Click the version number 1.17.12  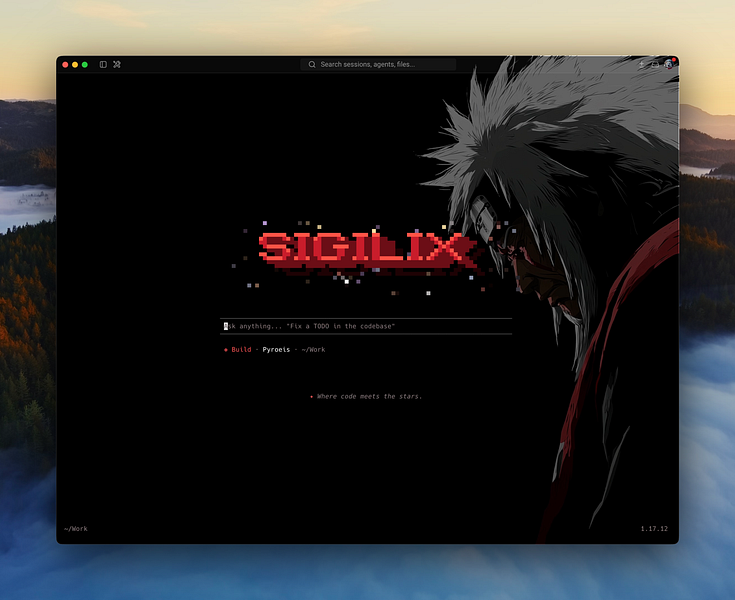[x=654, y=529]
